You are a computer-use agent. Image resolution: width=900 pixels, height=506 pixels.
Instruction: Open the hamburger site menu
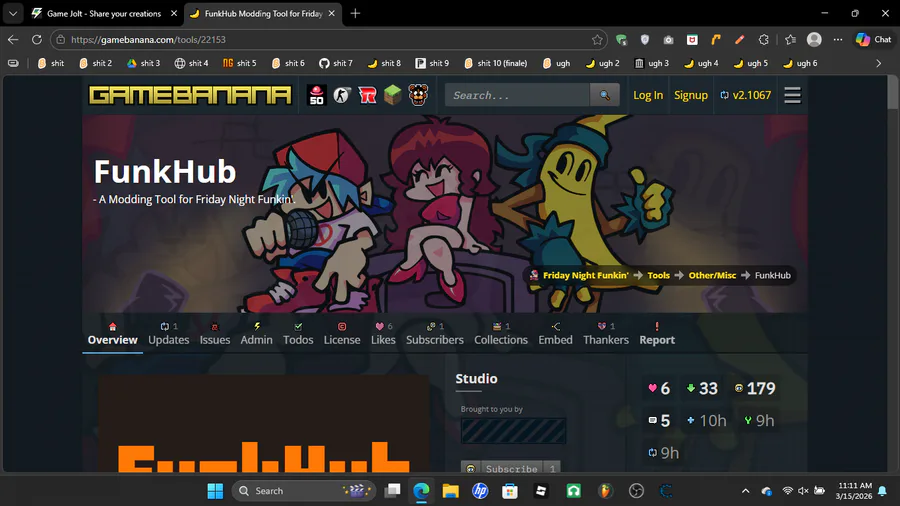tap(792, 95)
